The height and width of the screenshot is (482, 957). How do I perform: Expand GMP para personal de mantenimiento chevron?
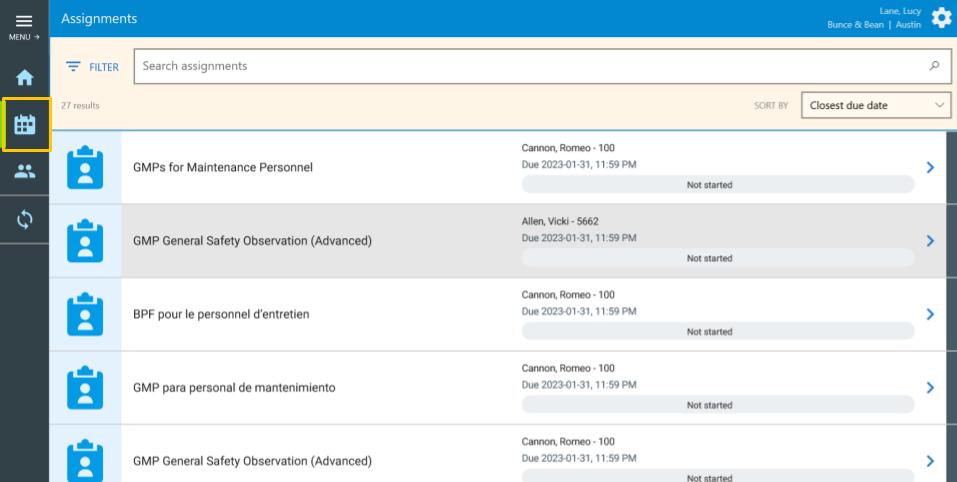click(931, 387)
